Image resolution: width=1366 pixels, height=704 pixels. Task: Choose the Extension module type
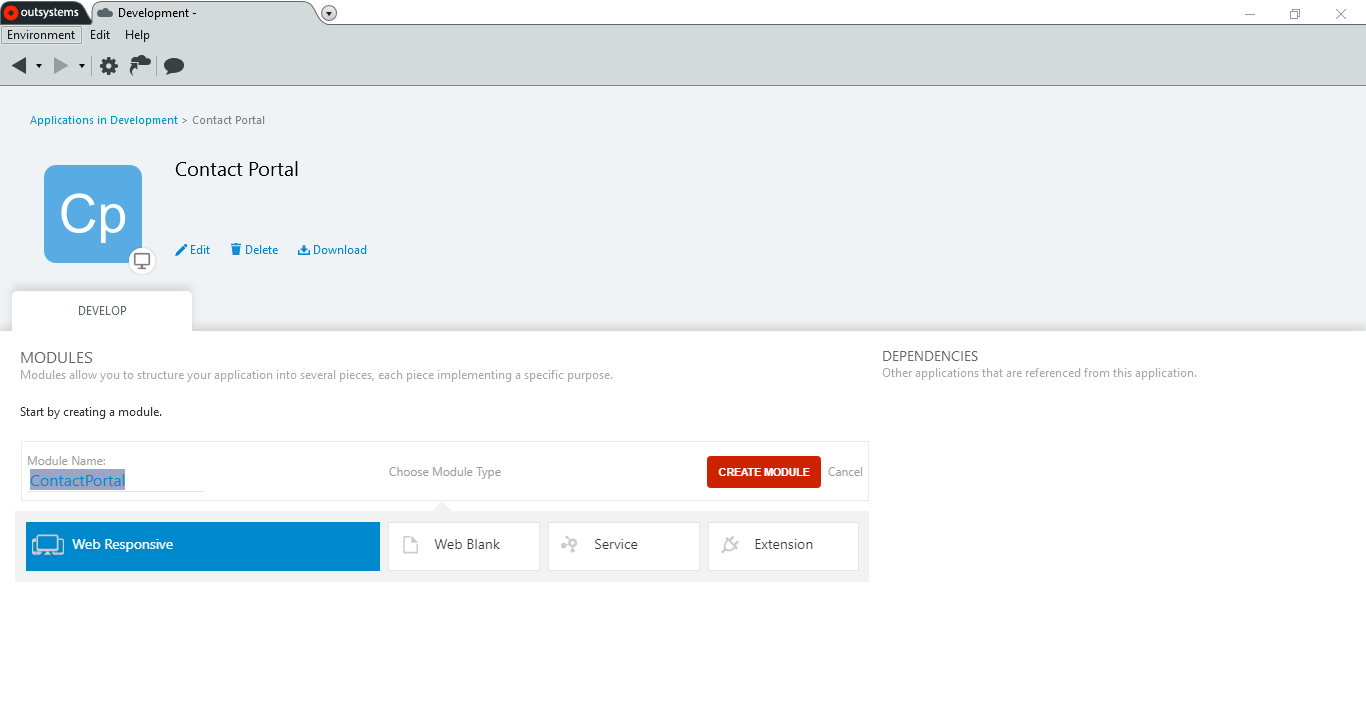783,546
